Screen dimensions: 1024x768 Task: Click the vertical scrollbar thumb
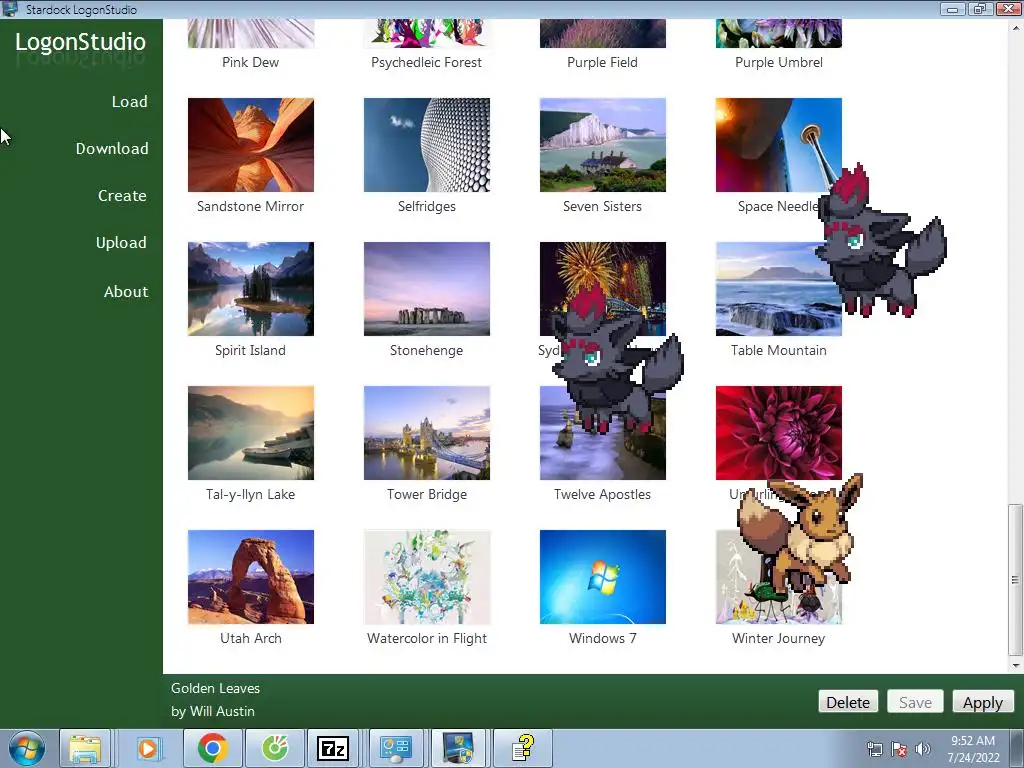click(x=1015, y=579)
